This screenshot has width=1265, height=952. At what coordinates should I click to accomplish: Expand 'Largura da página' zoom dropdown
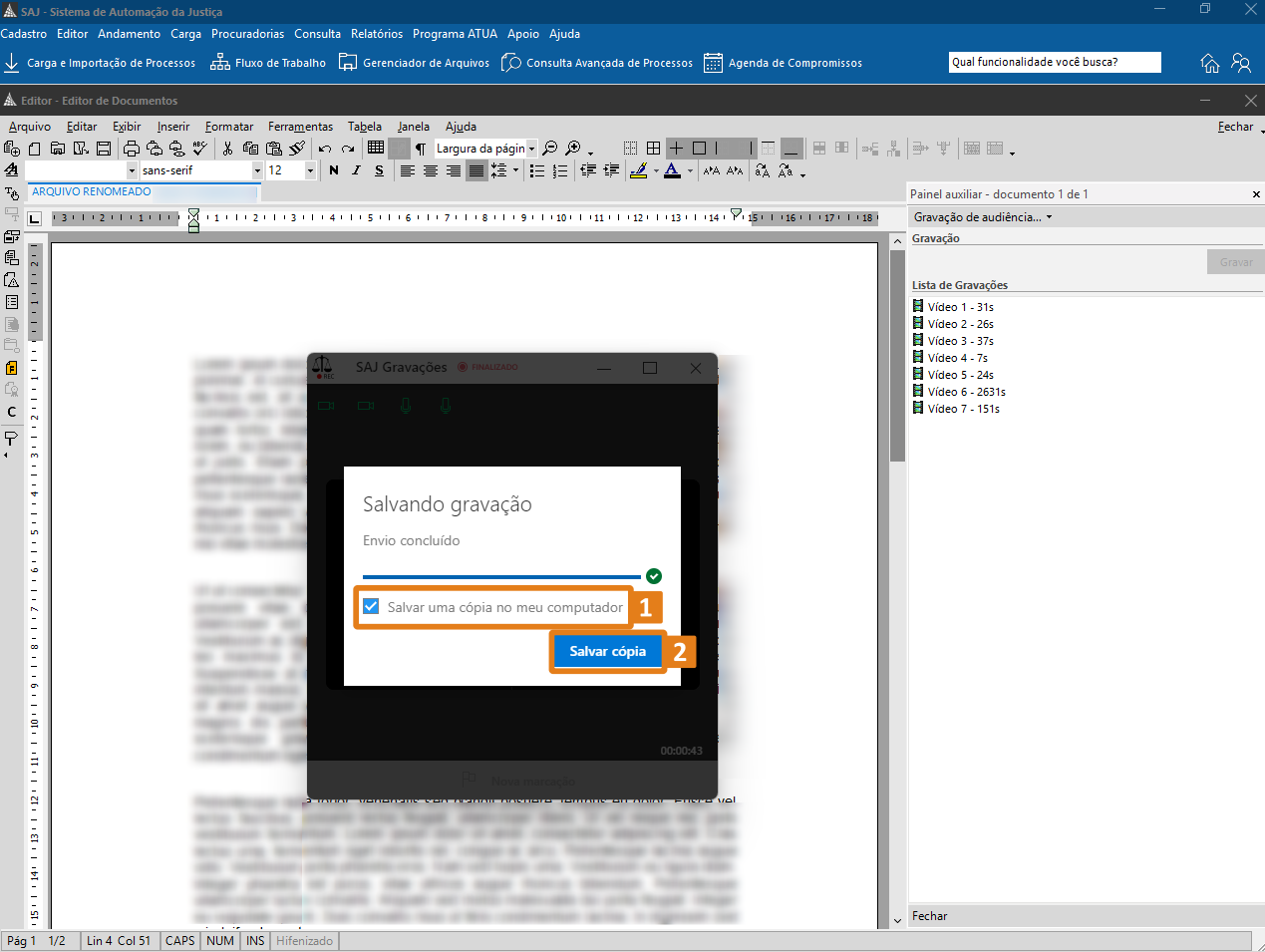[x=531, y=149]
